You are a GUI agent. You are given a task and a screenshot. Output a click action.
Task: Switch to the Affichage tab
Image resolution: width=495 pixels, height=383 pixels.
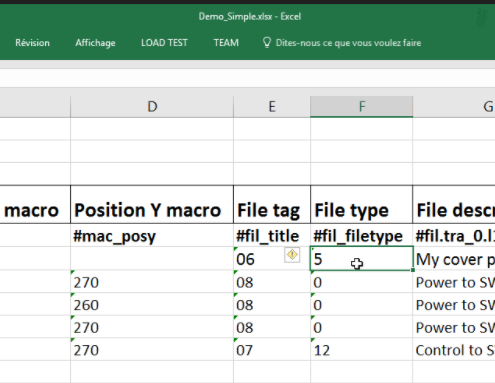pyautogui.click(x=95, y=43)
